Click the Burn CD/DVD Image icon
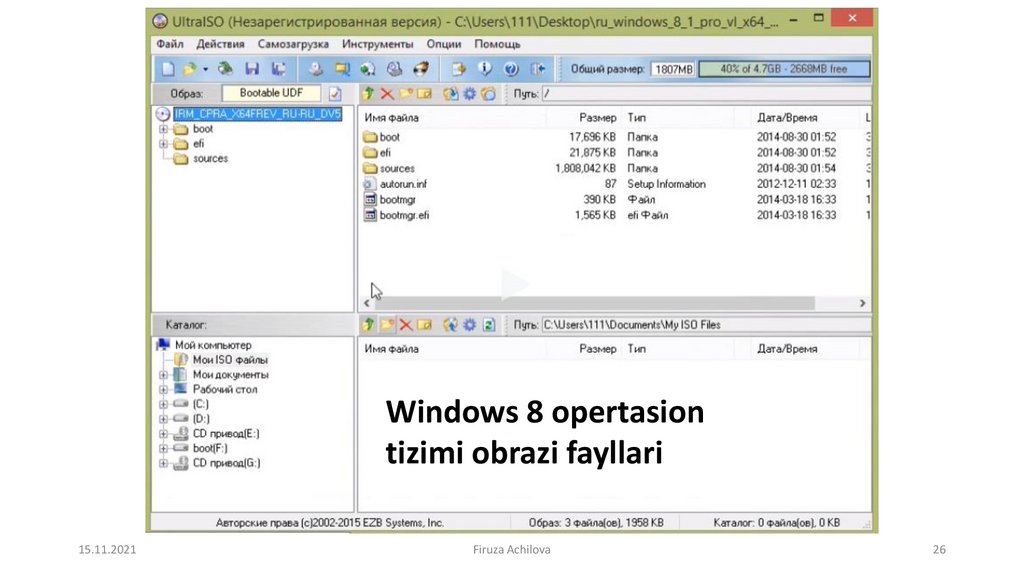 tap(421, 69)
